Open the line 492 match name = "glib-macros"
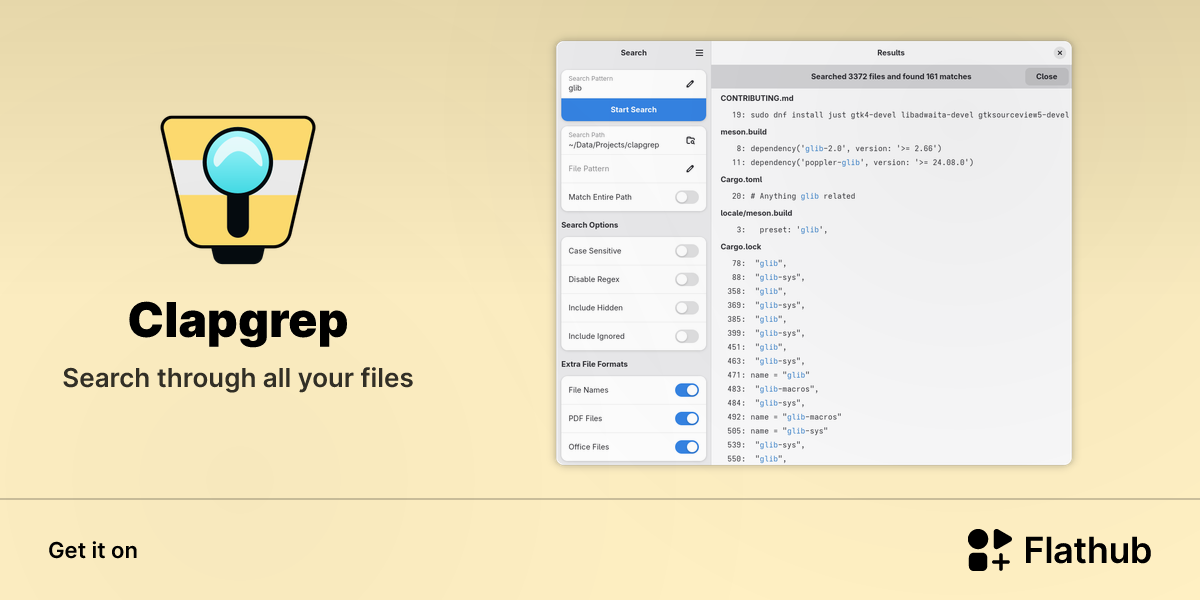1200x600 pixels. (x=784, y=417)
